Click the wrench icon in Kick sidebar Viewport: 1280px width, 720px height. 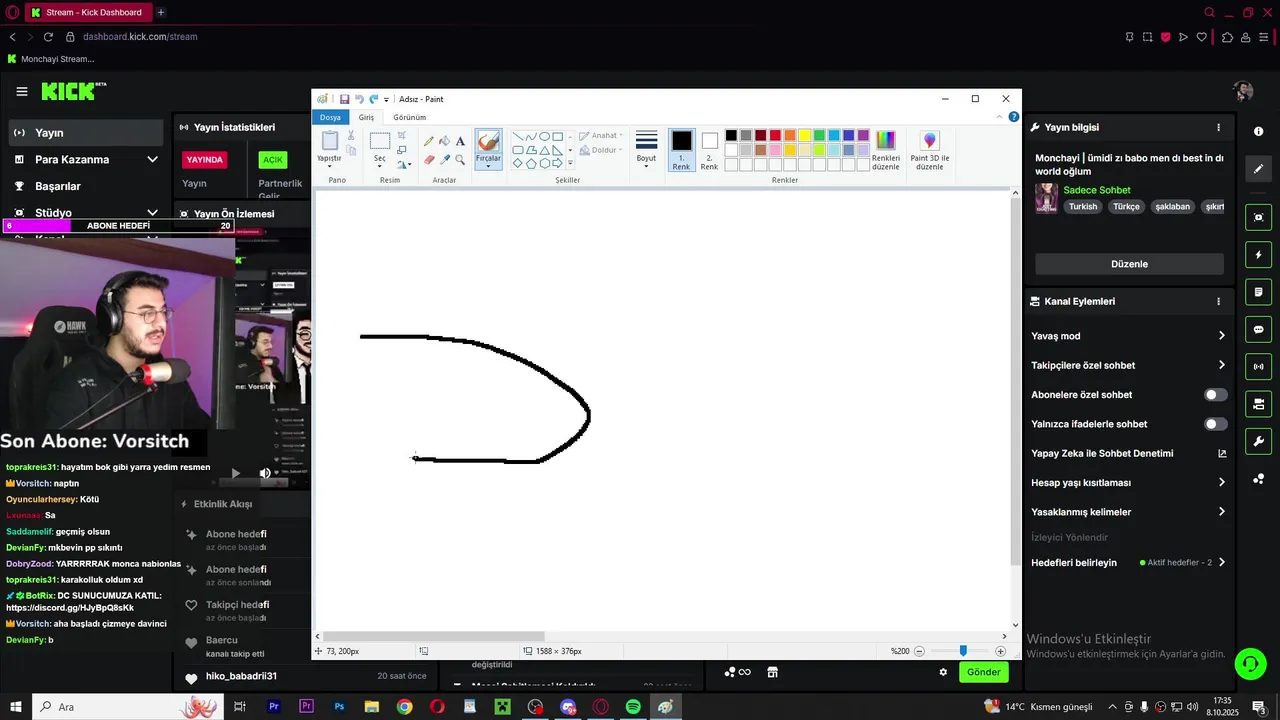click(x=1258, y=441)
